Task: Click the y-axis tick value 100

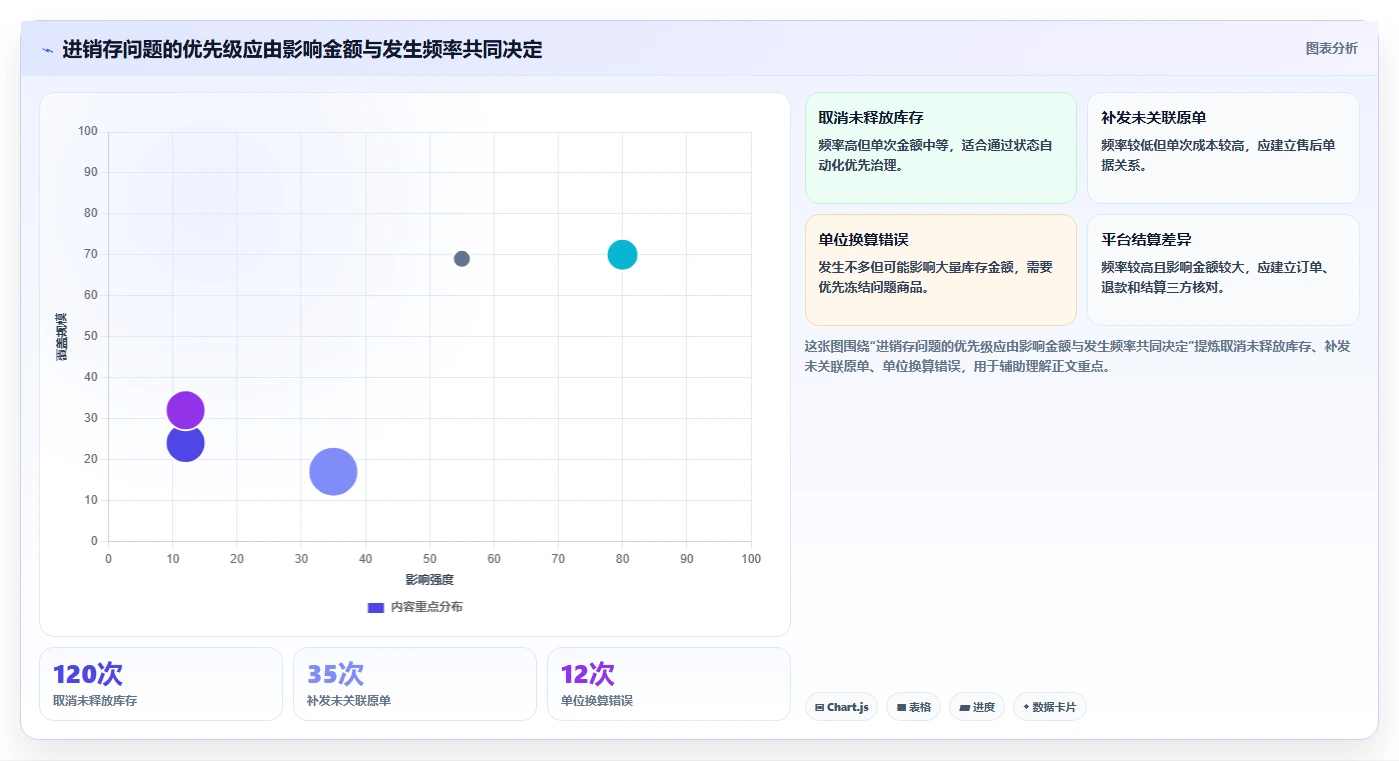Action: [88, 131]
